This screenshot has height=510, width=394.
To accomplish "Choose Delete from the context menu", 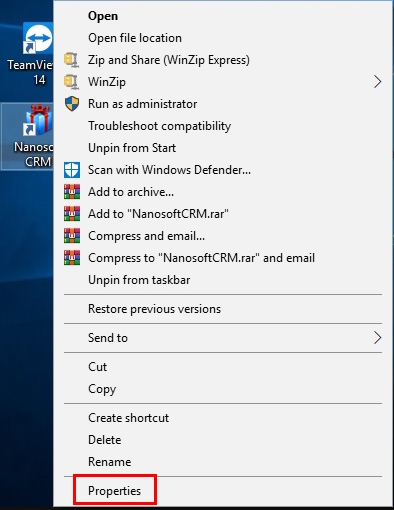I will point(104,440).
